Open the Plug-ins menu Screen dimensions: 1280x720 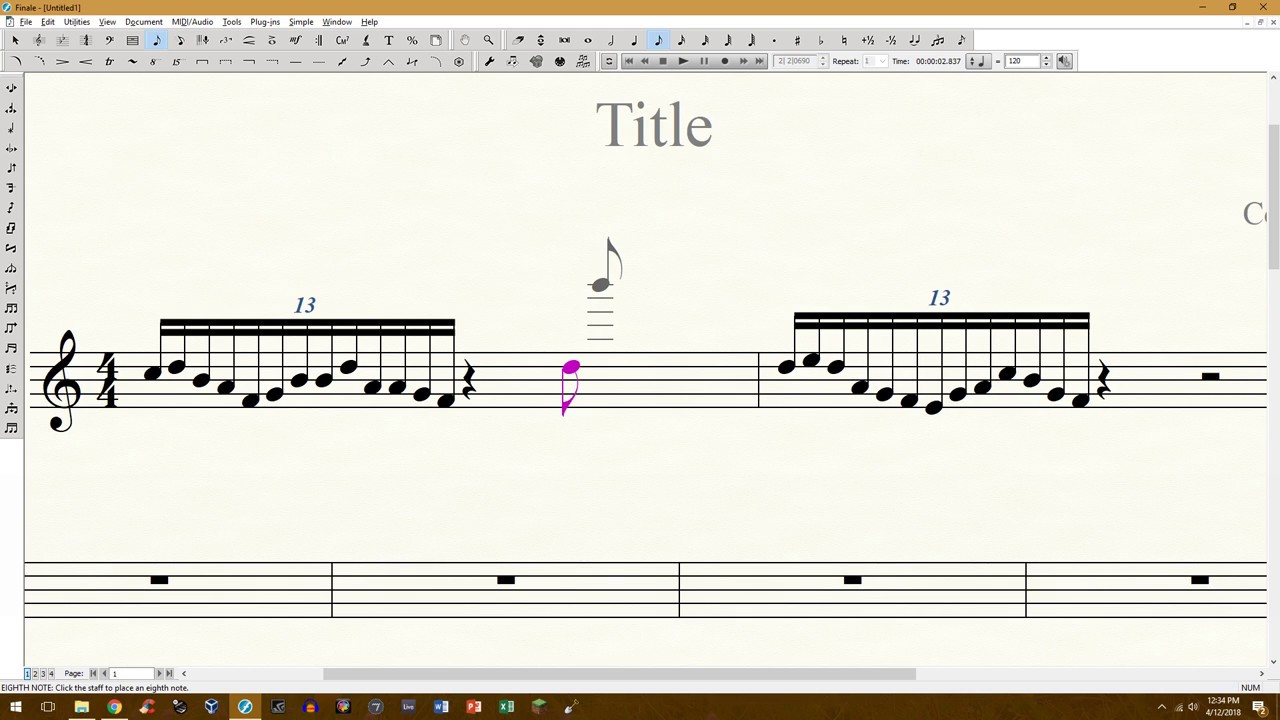tap(265, 22)
